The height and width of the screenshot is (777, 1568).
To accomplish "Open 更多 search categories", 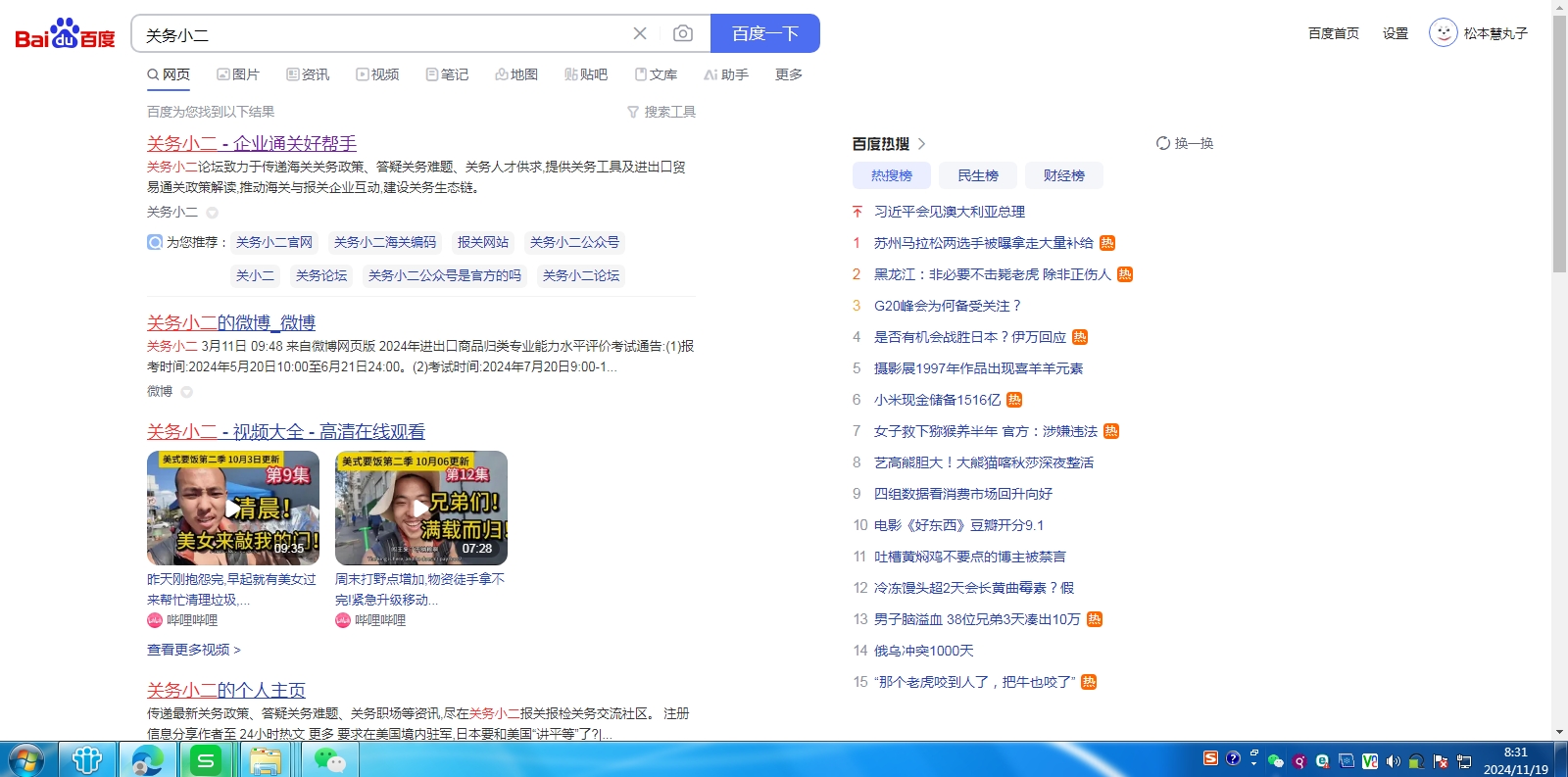I will pyautogui.click(x=789, y=74).
